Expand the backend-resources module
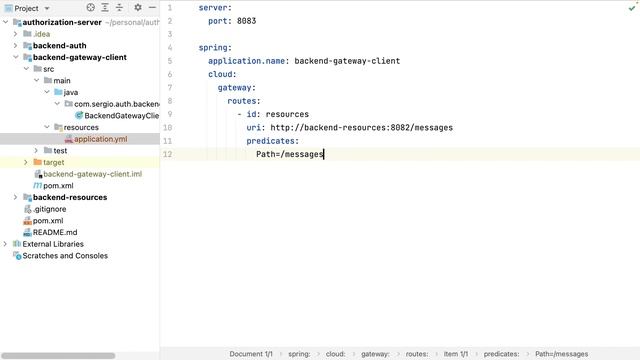The height and width of the screenshot is (360, 640). (16, 197)
